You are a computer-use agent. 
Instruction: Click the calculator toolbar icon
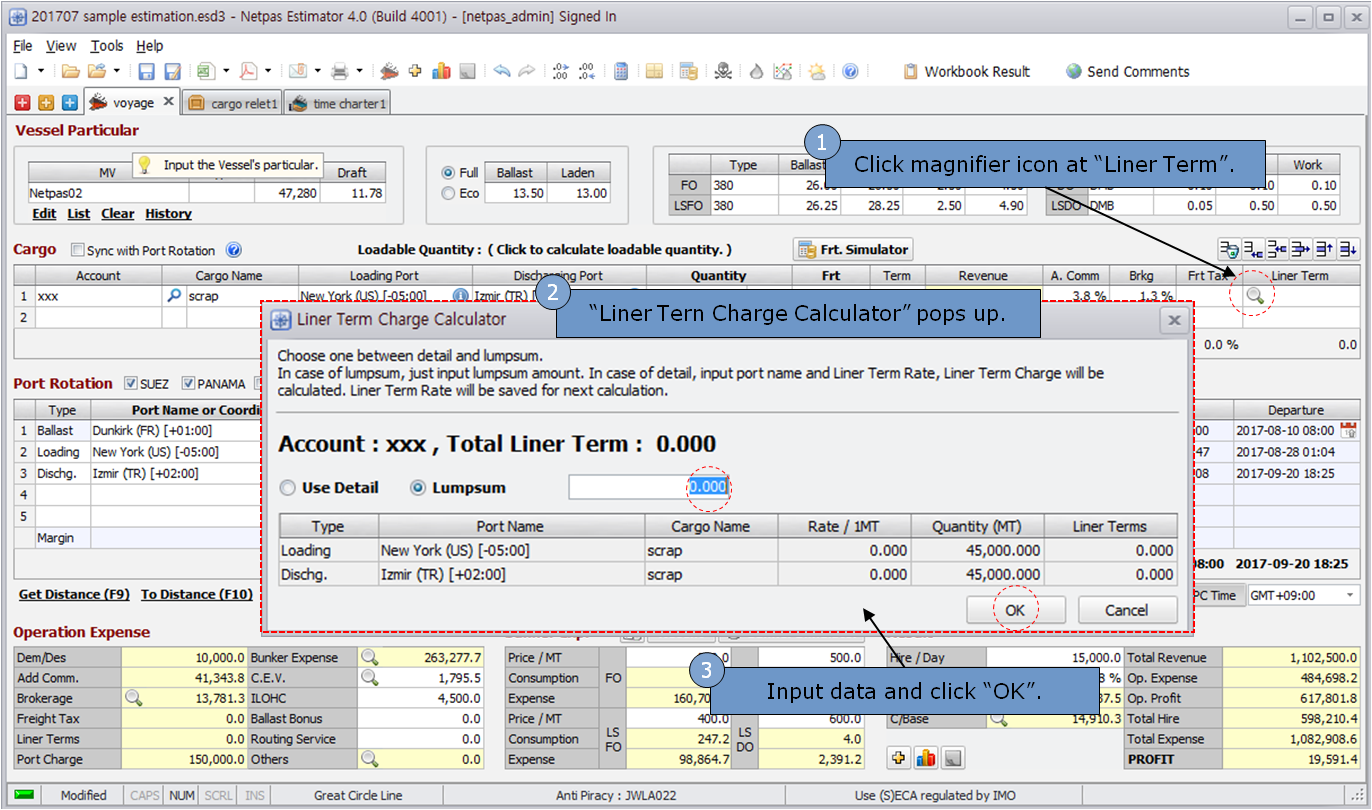621,71
